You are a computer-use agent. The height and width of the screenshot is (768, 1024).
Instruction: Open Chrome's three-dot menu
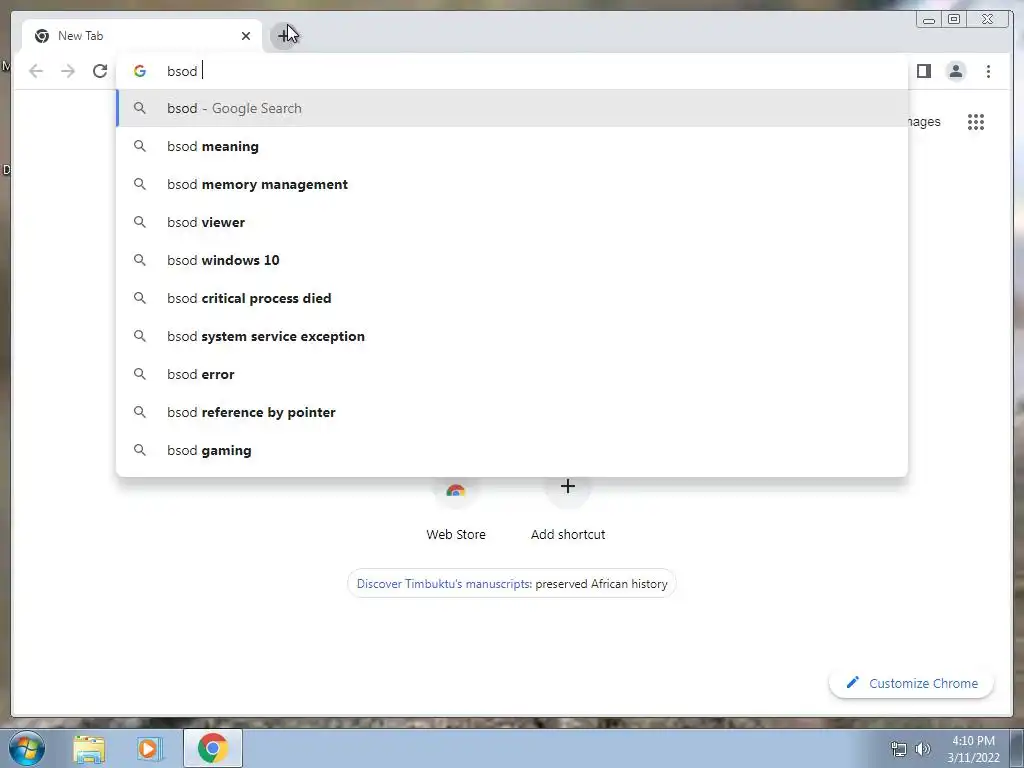coord(988,71)
